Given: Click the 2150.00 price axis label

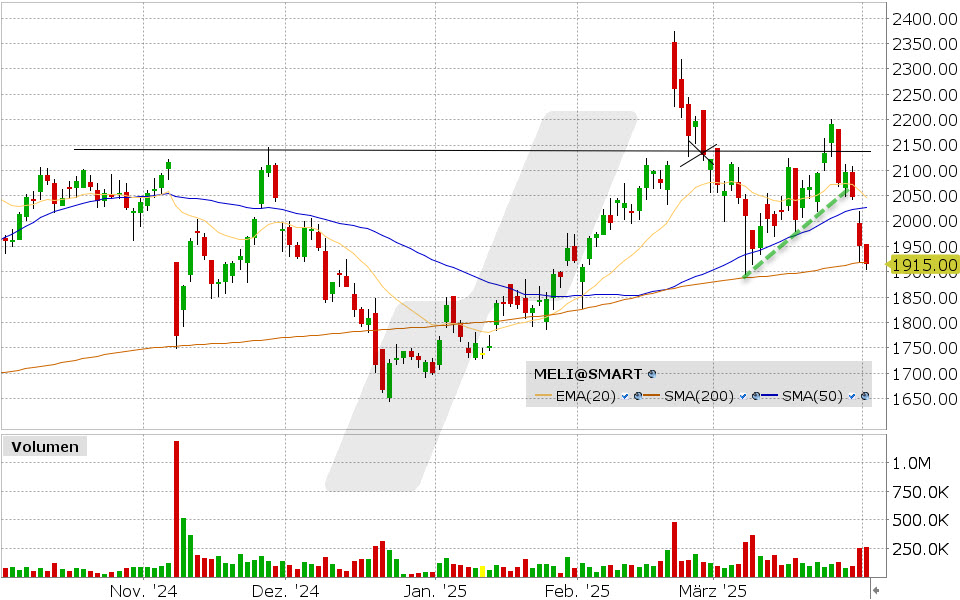Looking at the screenshot, I should tap(924, 146).
